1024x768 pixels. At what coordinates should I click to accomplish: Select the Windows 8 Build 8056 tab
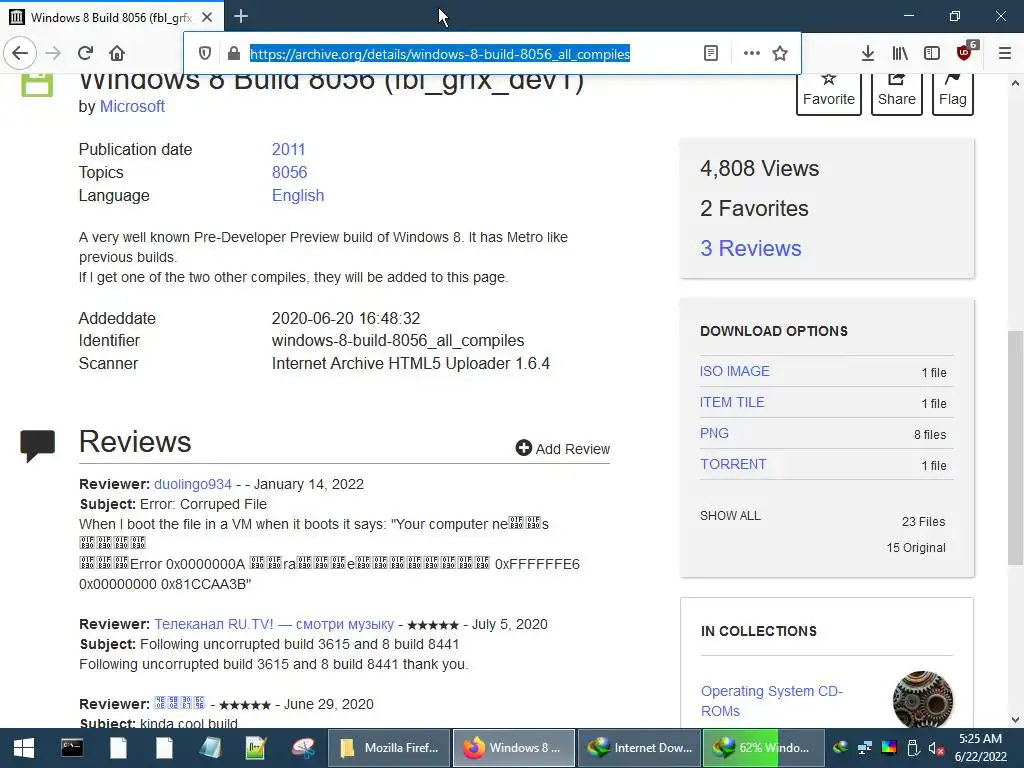tap(111, 17)
